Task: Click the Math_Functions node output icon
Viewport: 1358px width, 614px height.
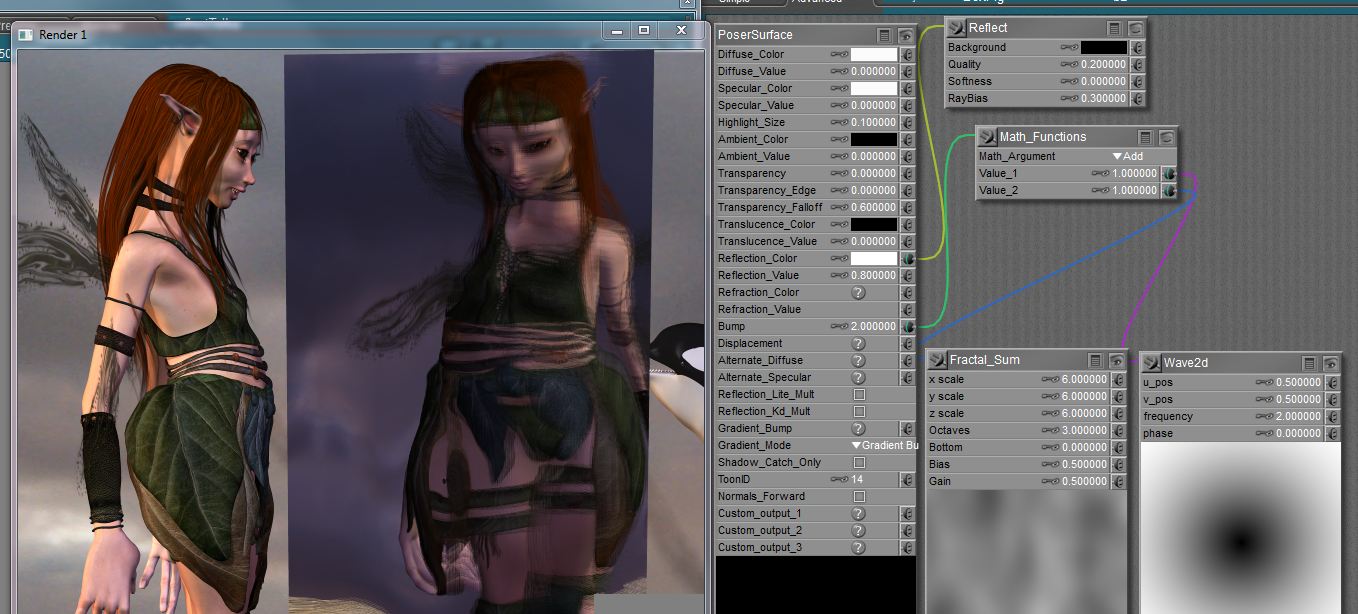Action: pos(986,137)
